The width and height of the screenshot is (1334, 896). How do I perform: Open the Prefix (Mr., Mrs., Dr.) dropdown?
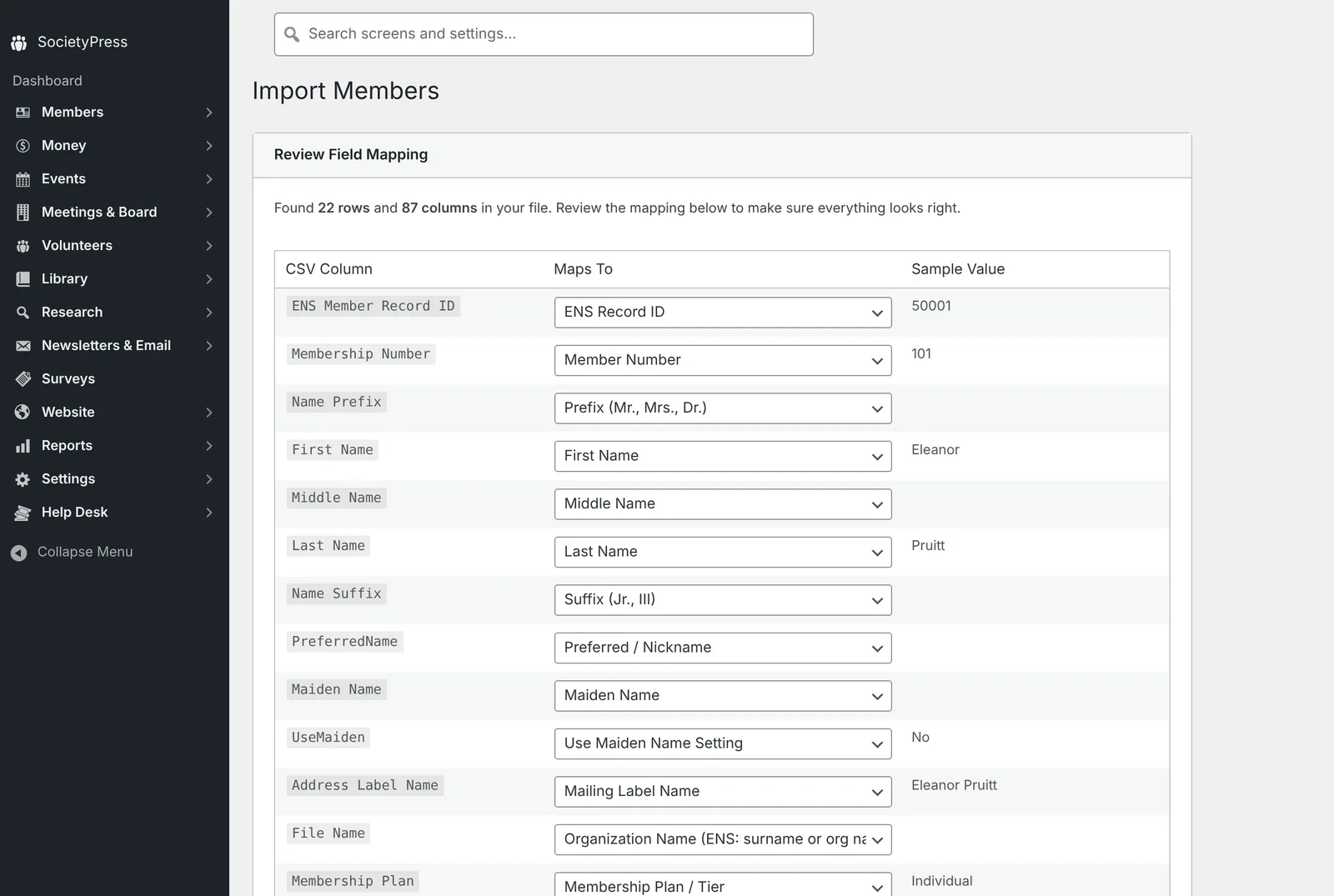[723, 408]
